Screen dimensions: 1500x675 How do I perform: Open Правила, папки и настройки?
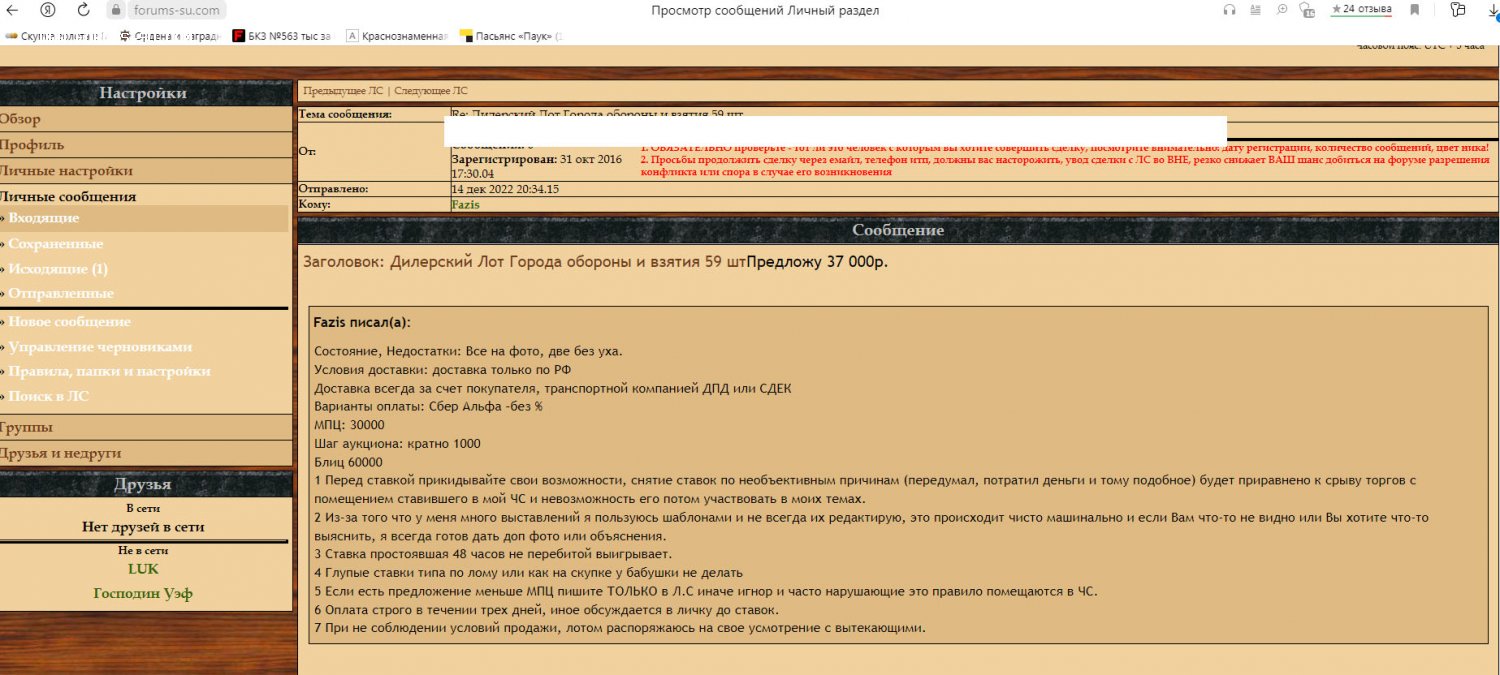pos(110,371)
